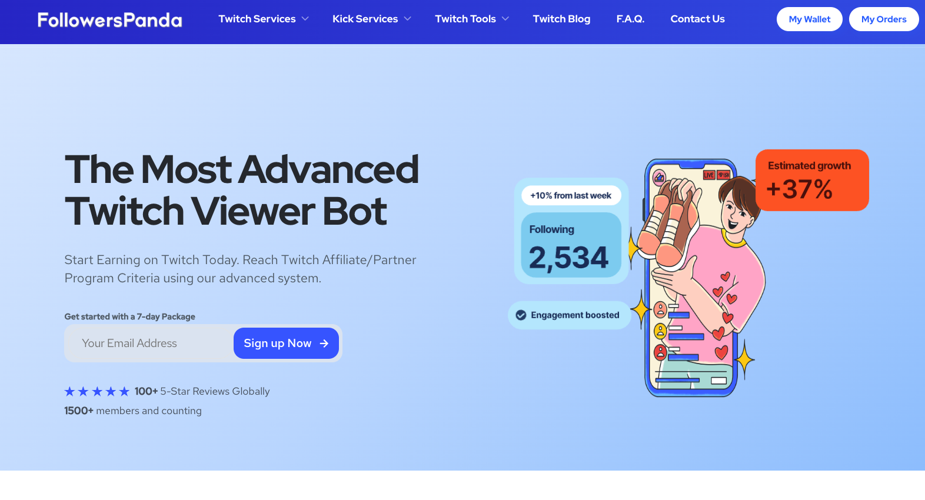Click the 1500+ members and counting text
The width and height of the screenshot is (925, 500).
[x=133, y=411]
